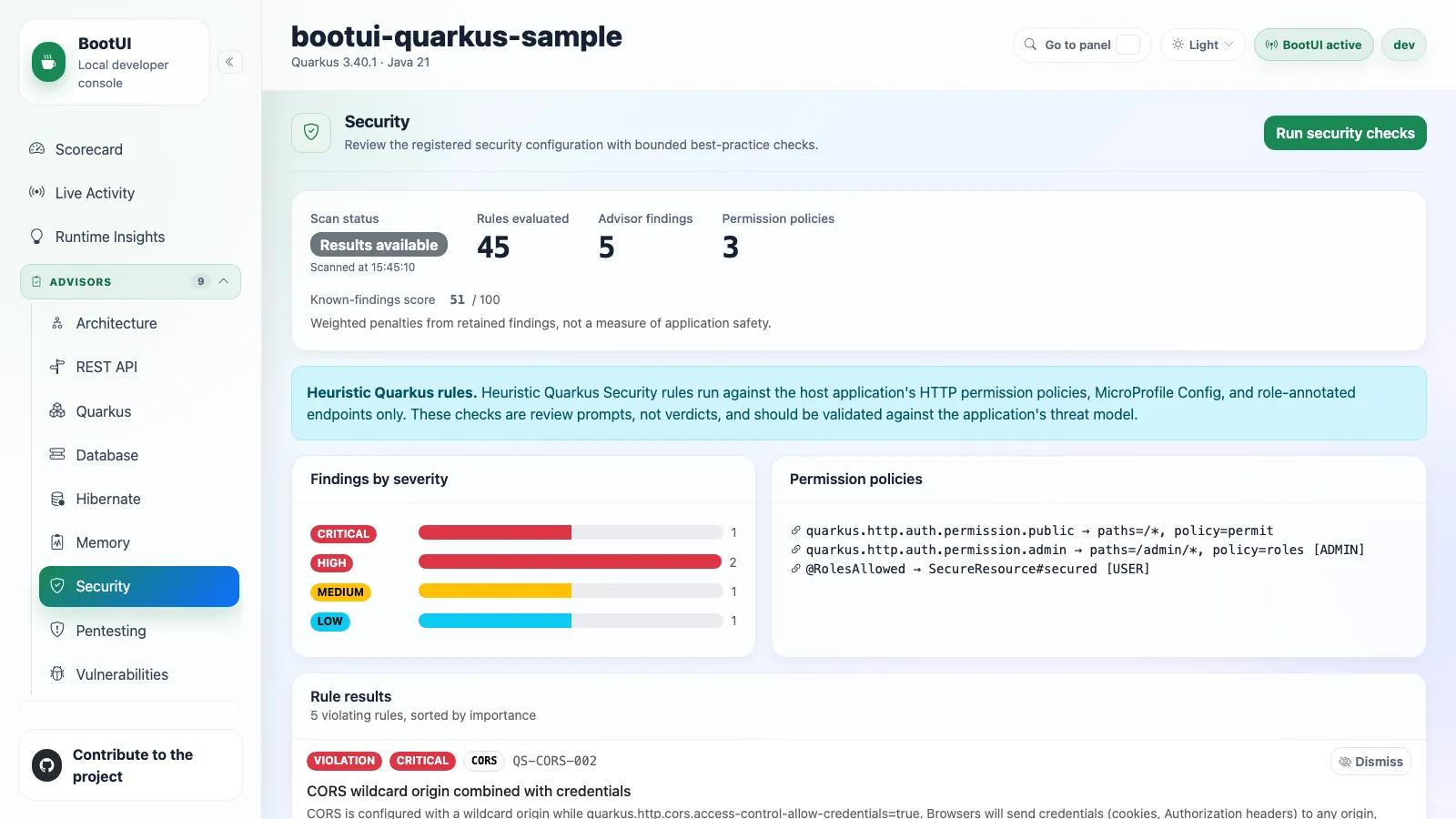
Task: Click the Scorecard gauge icon
Action: click(36, 148)
